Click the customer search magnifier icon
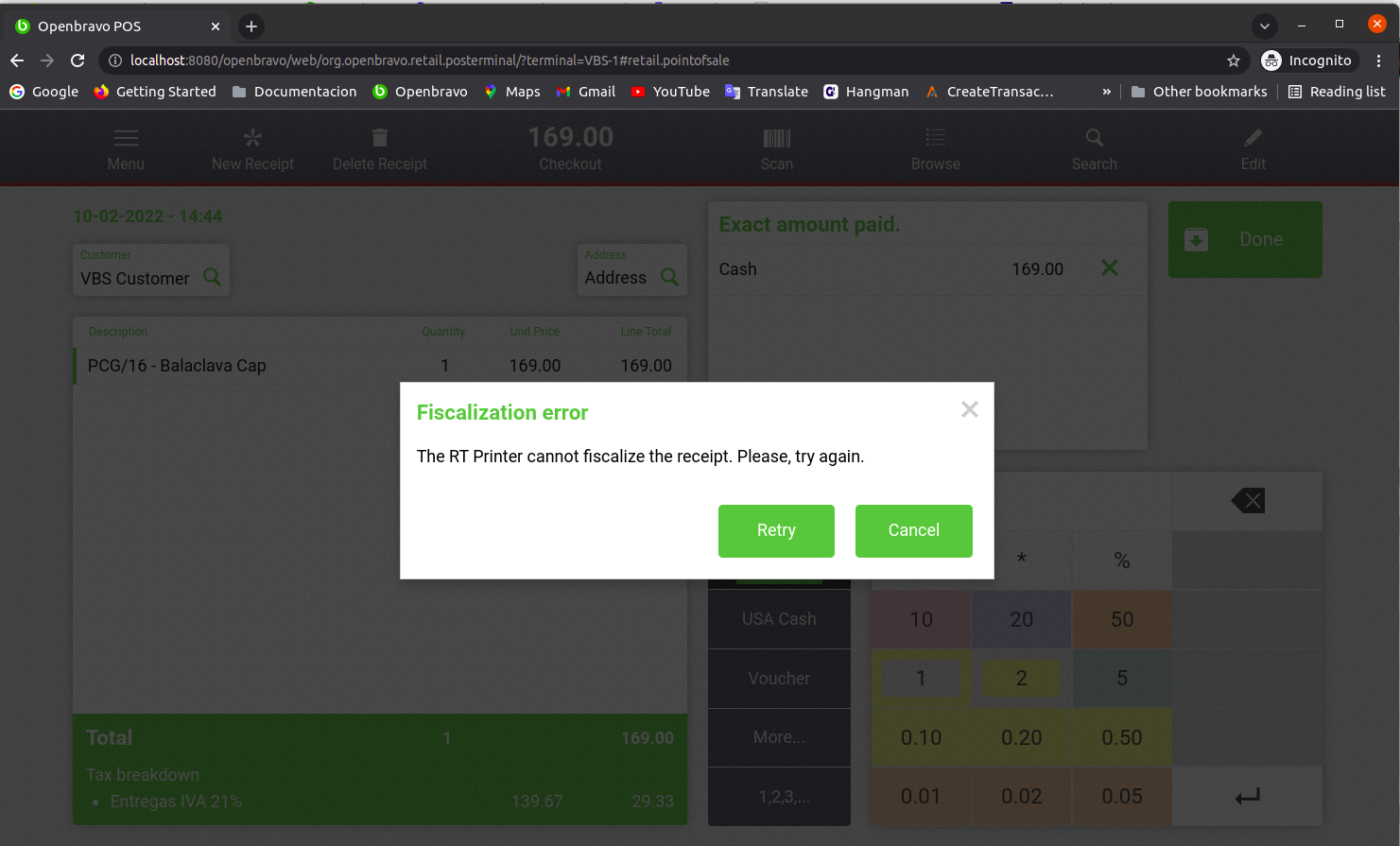1400x846 pixels. 213,277
